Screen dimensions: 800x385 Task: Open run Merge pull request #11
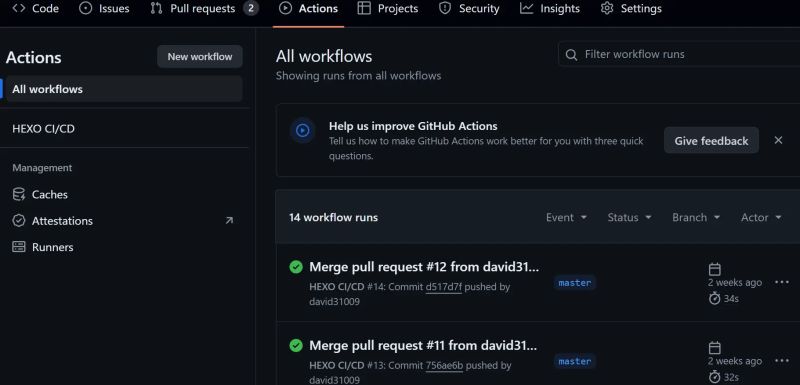point(423,345)
